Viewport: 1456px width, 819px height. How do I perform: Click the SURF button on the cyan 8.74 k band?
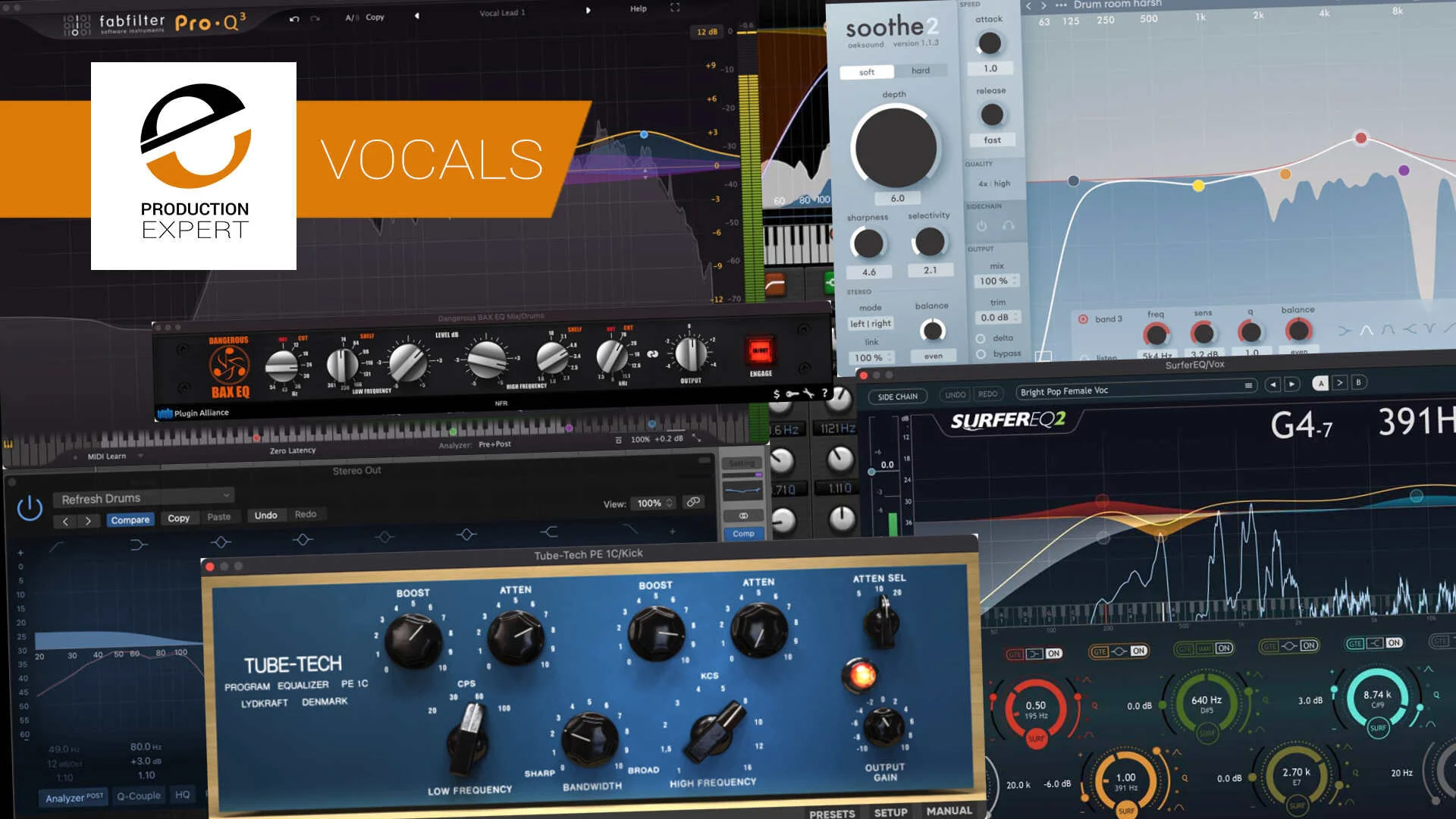1378,728
